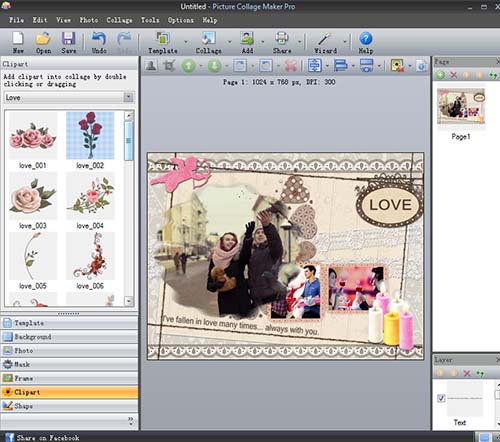Open the Help question mark icon
This screenshot has height=442, width=500.
click(366, 38)
